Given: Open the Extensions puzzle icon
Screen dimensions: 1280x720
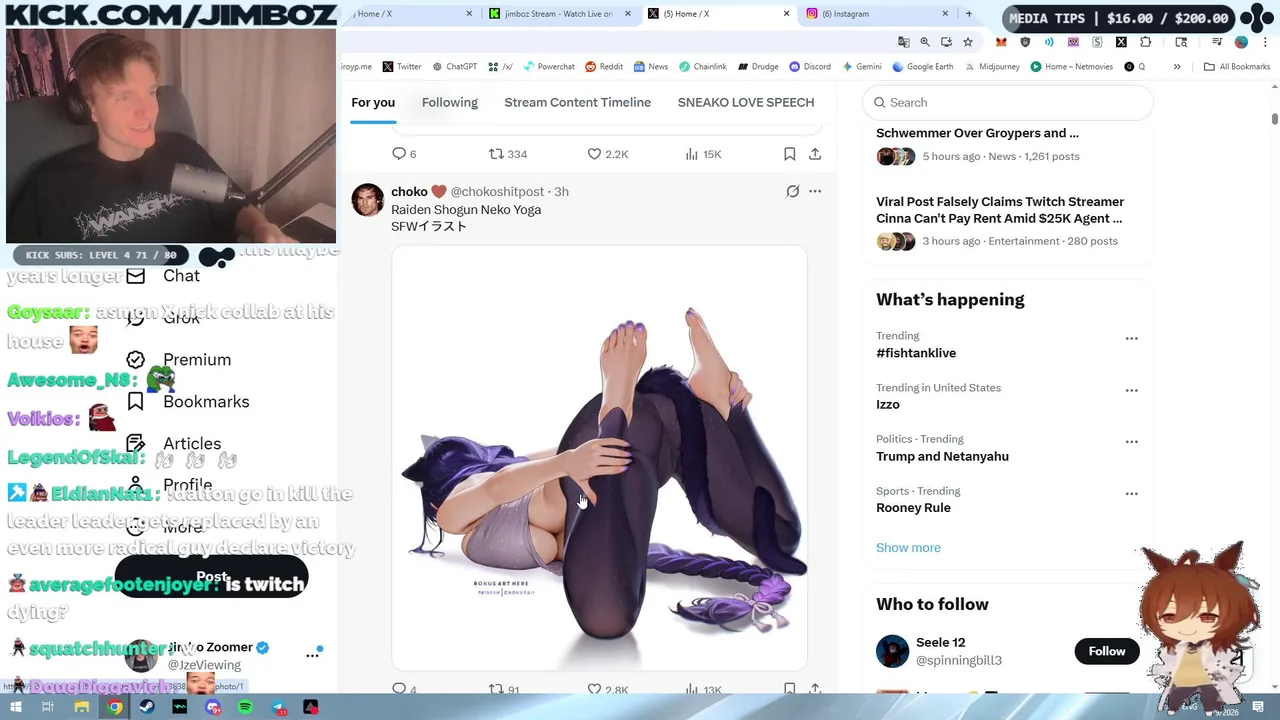Looking at the screenshot, I should (1146, 42).
